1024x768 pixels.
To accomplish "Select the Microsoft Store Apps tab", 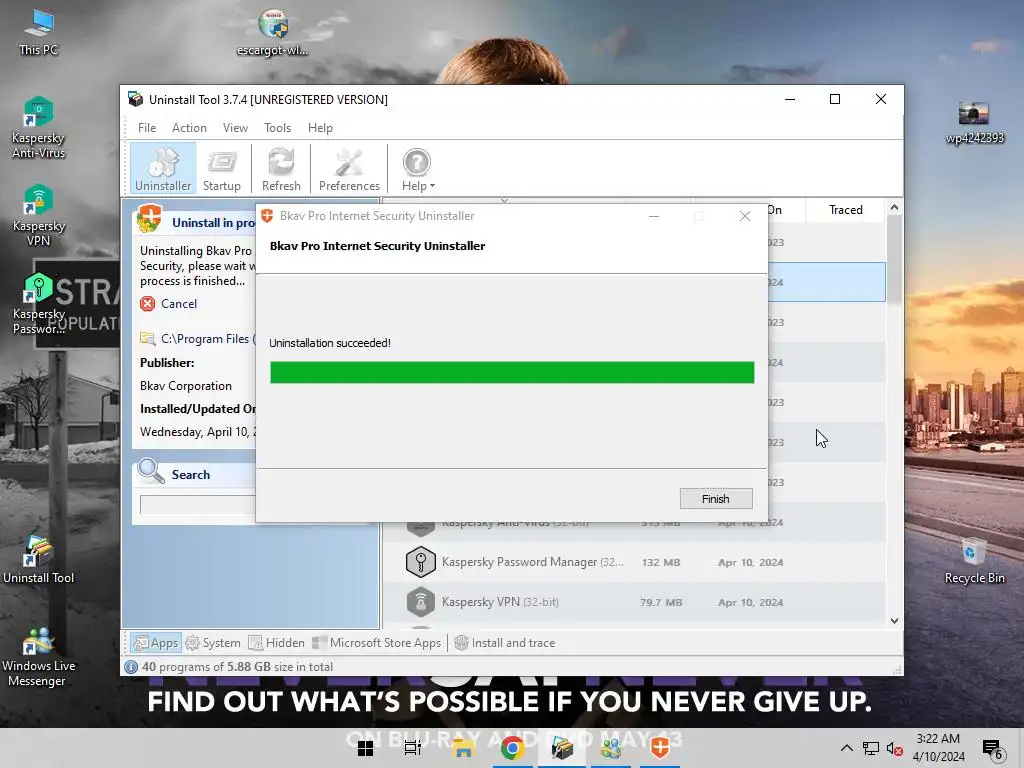I will coord(377,643).
